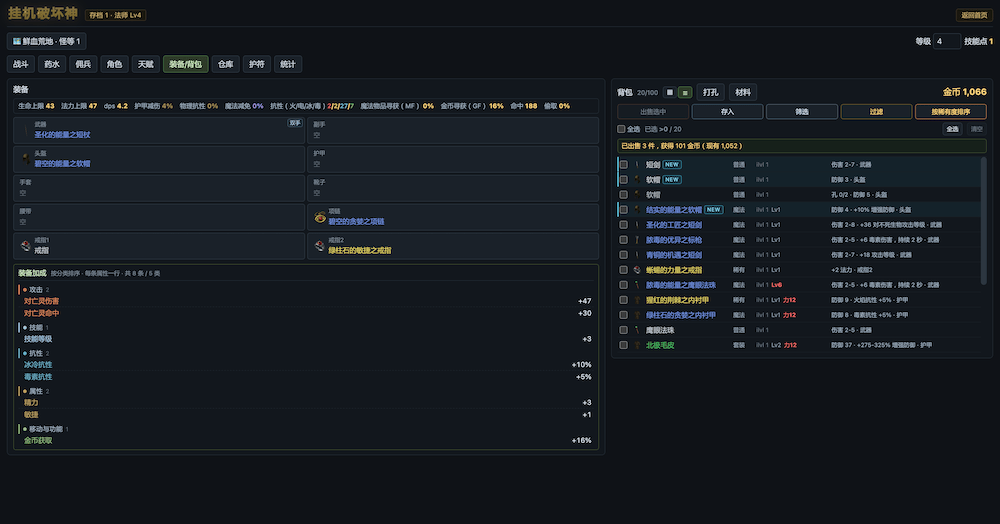
Task: Click the plain 鹰眼法珠 item icon
Action: [636, 330]
